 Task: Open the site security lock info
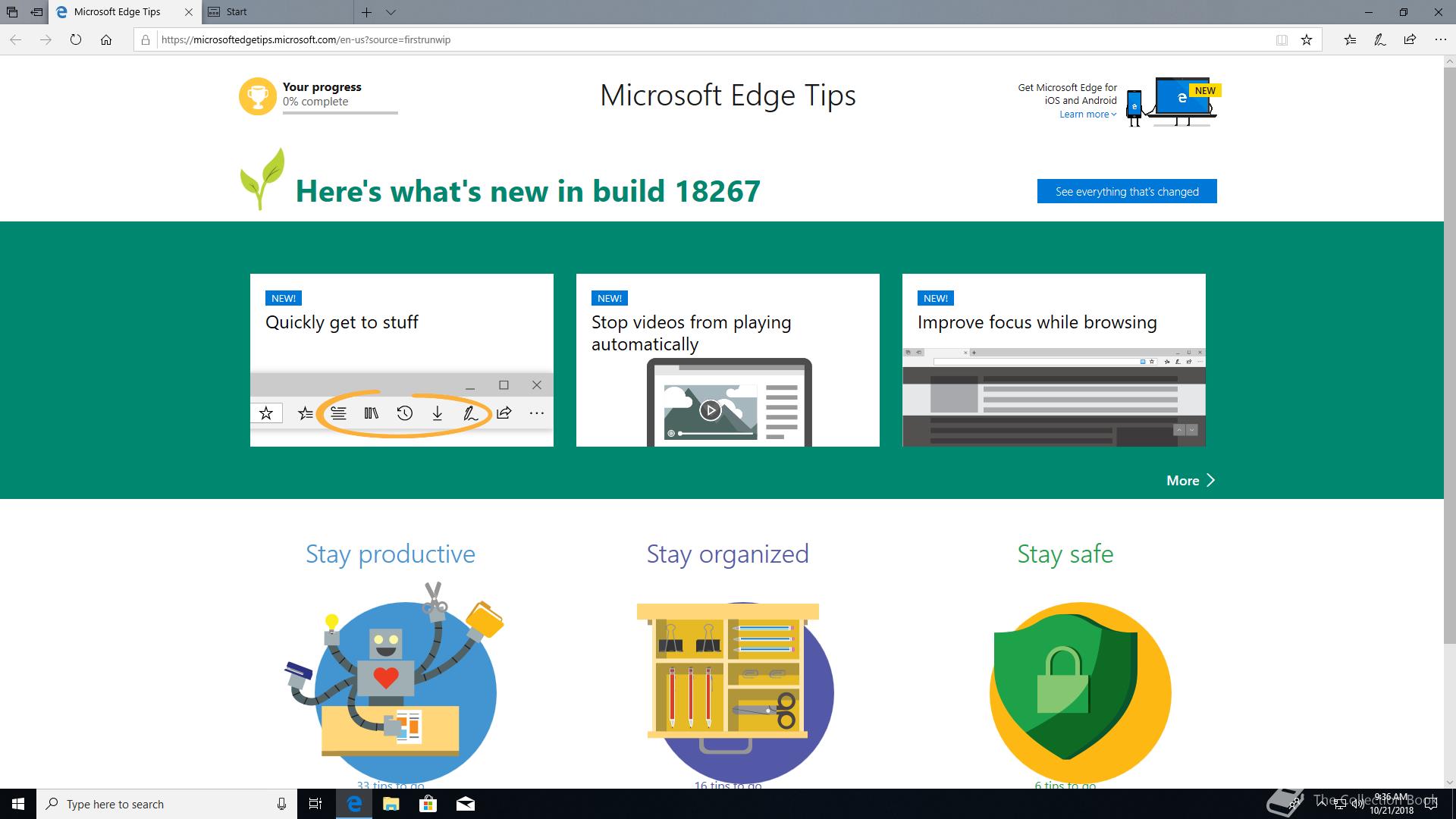point(146,40)
